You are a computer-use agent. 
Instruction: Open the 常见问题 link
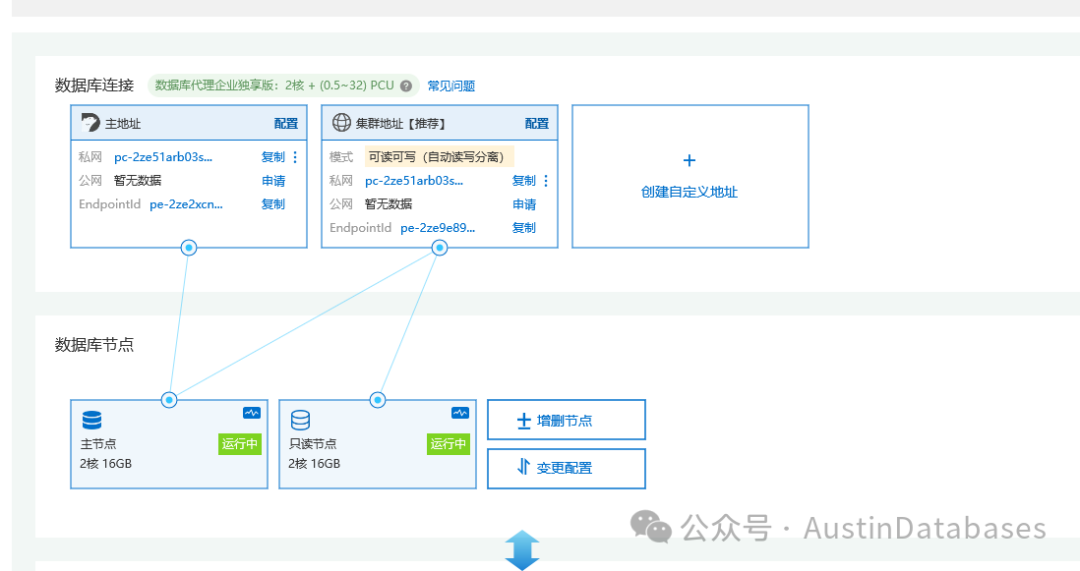pos(451,85)
